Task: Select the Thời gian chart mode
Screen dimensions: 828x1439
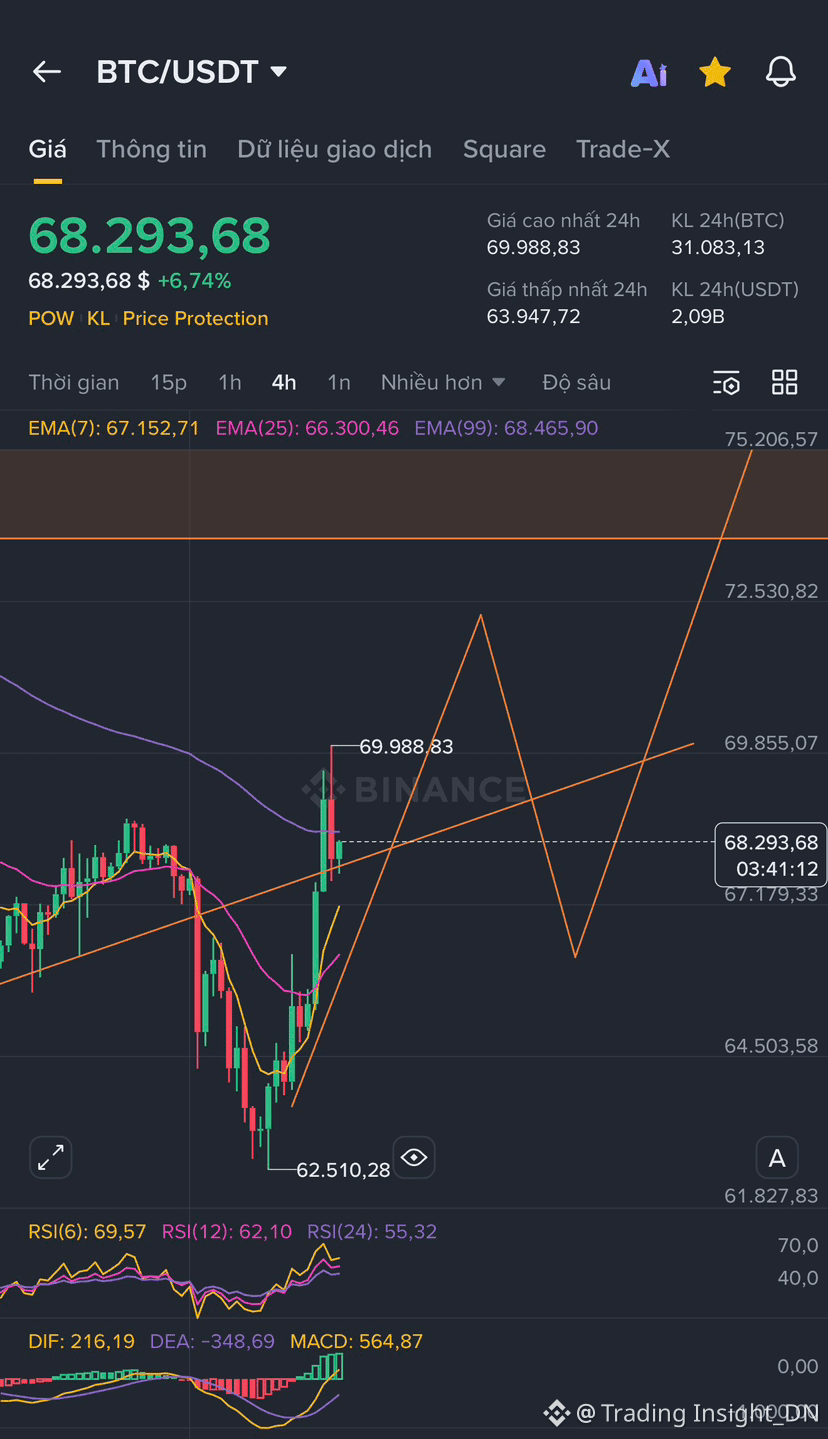Action: tap(74, 382)
